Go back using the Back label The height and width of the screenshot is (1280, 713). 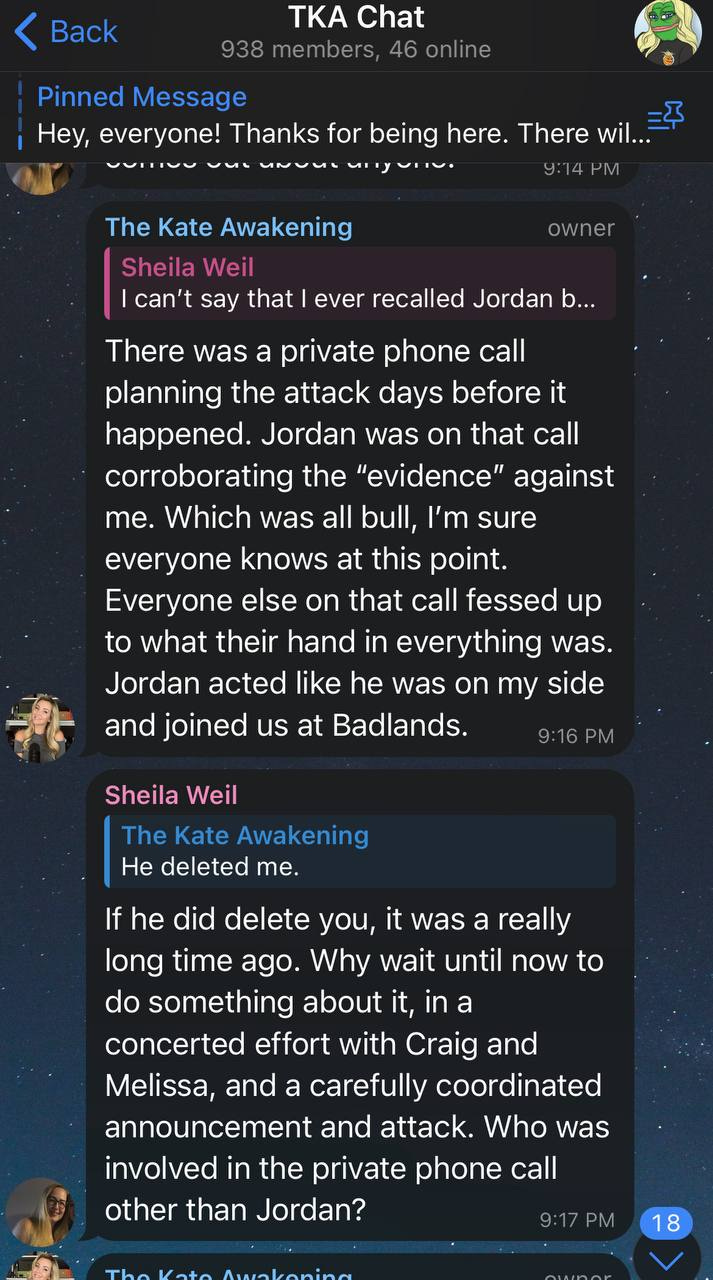(84, 32)
